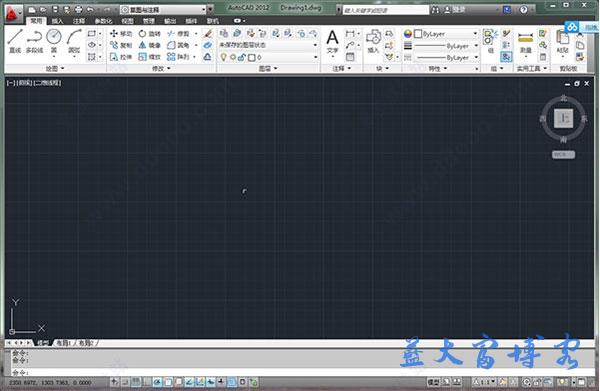Viewport: 600px width, 391px height.
Task: Select the Arc (圆弧) tool
Action: tap(74, 41)
